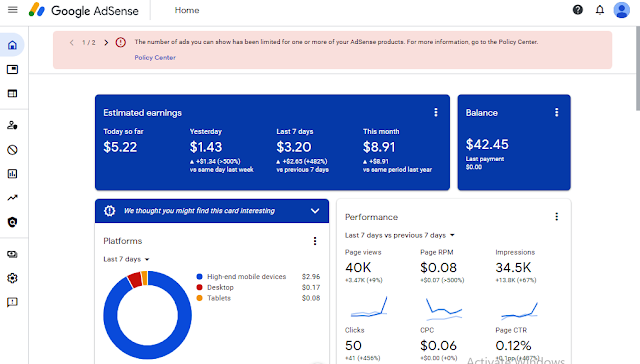The width and height of the screenshot is (640, 364).
Task: Open the Policy center shield sidebar icon
Action: [13, 222]
